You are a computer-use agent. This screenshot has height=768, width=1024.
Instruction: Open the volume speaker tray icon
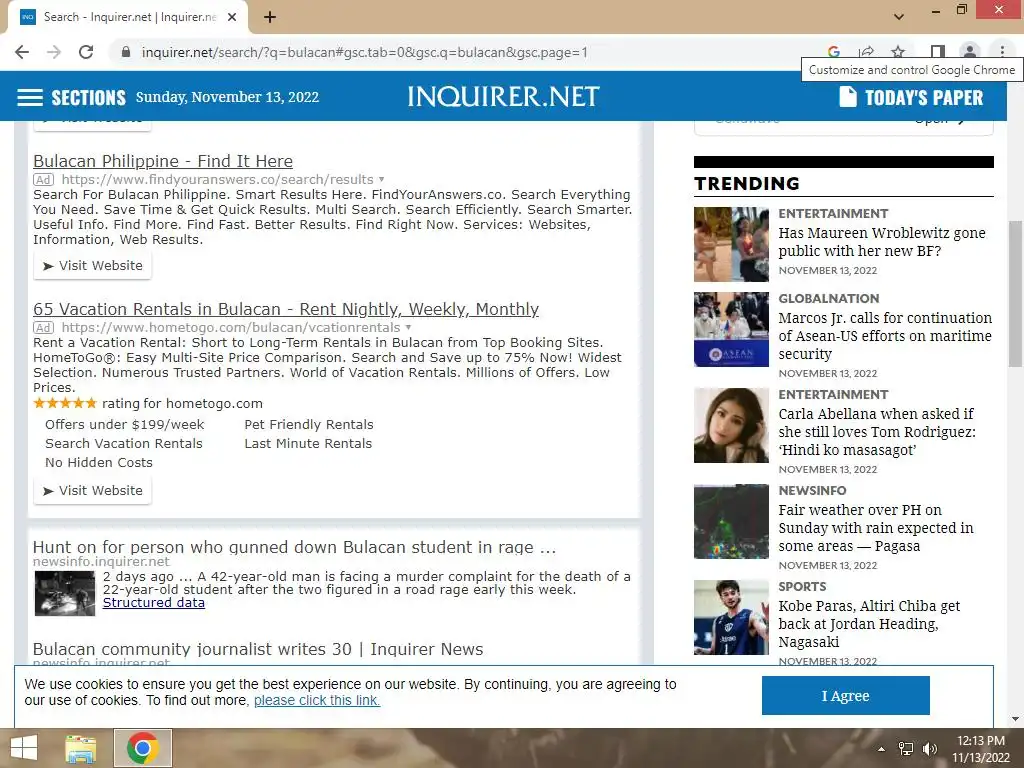(x=929, y=749)
